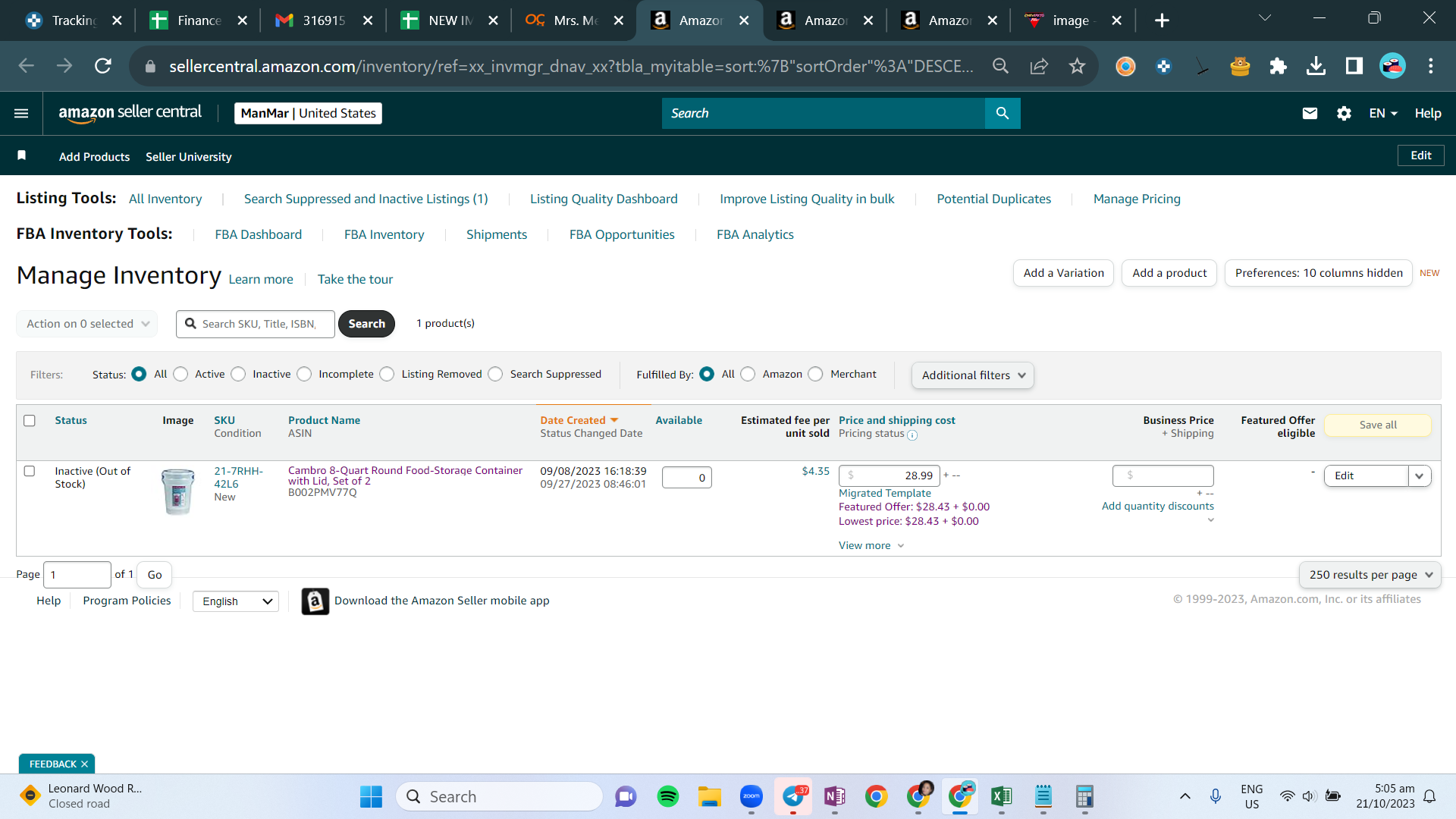Expand the Additional filters dropdown
Viewport: 1456px width, 819px height.
click(x=973, y=375)
